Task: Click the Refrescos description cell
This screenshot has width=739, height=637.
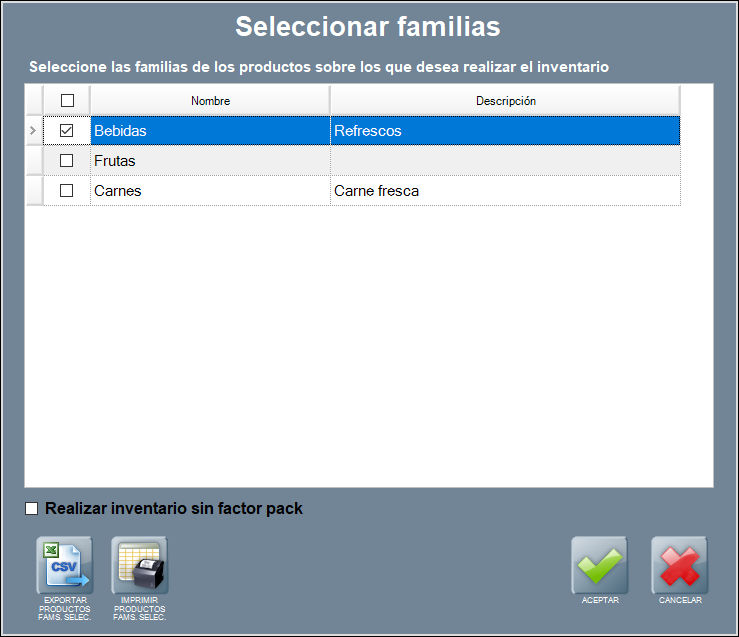Action: point(505,131)
